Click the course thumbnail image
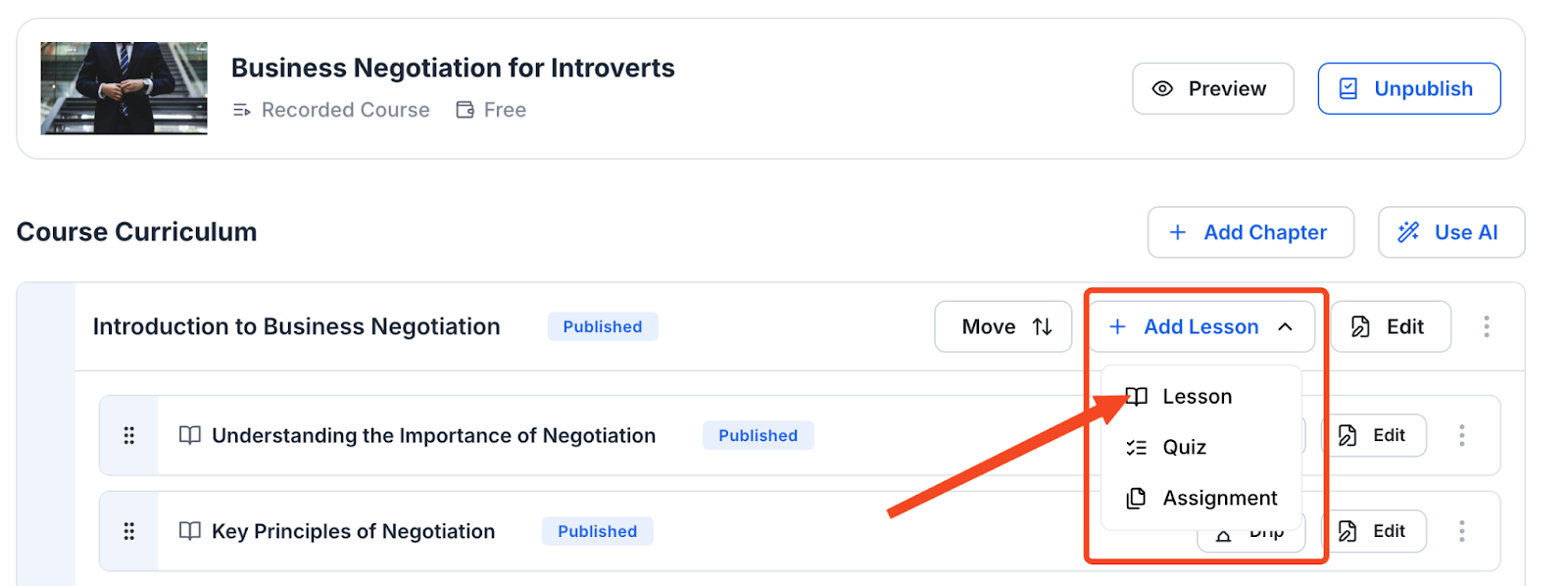The image size is (1568, 586). [x=123, y=88]
